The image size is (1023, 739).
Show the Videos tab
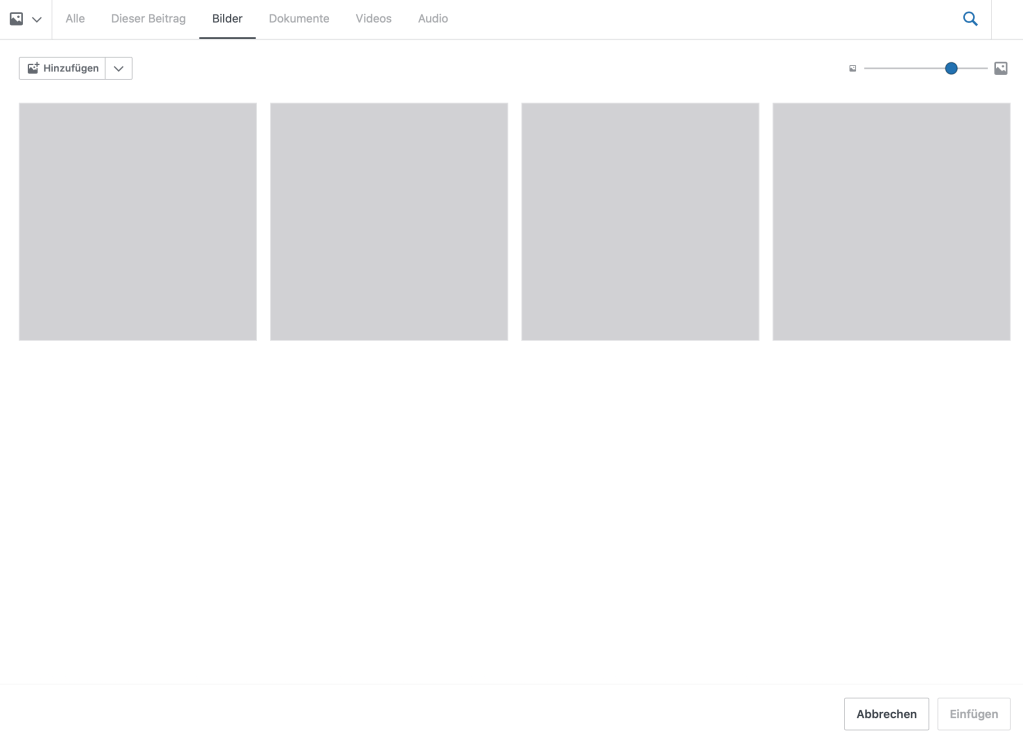[x=373, y=19]
